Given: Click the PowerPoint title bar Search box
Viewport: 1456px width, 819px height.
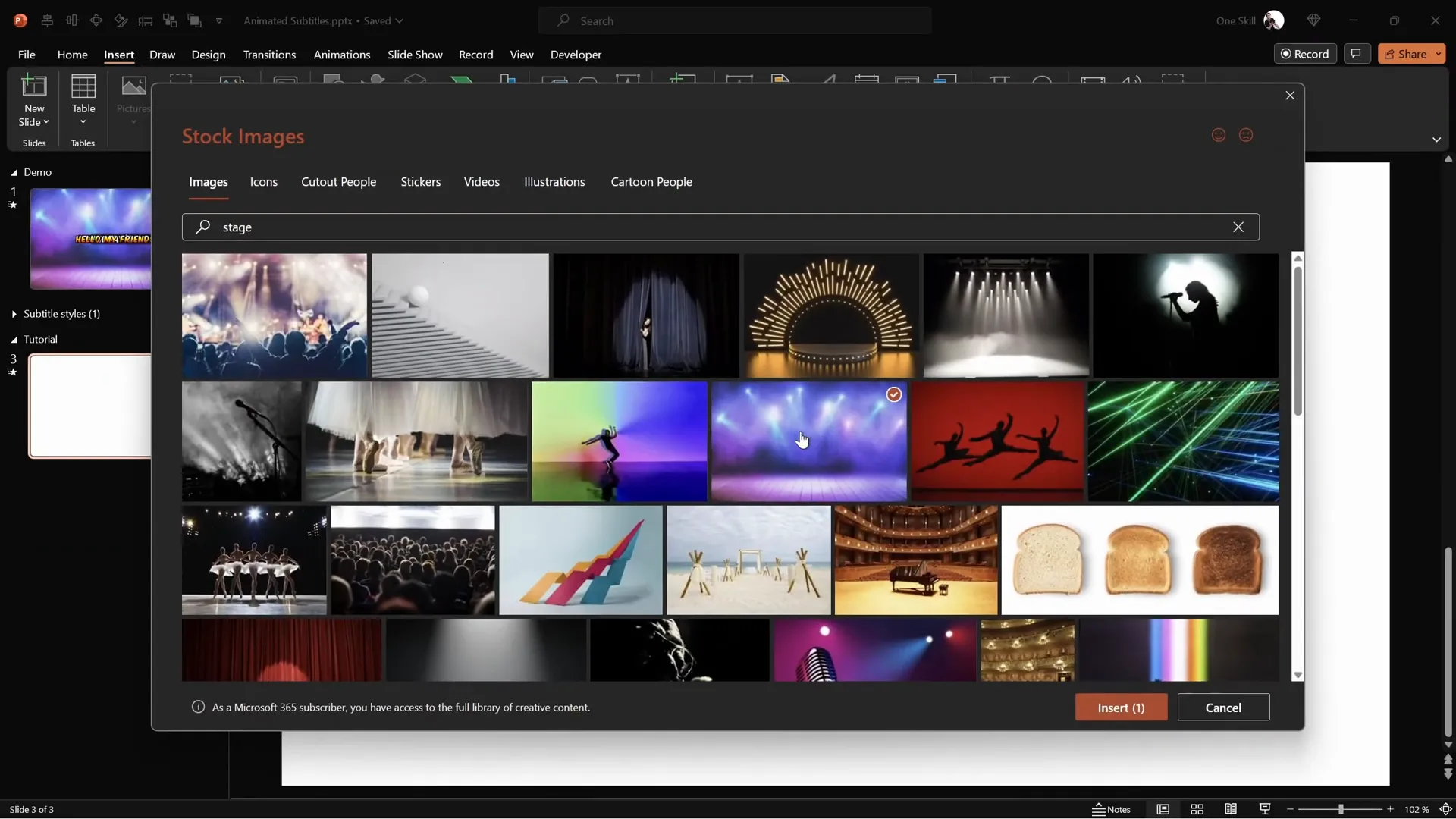Looking at the screenshot, I should point(735,20).
